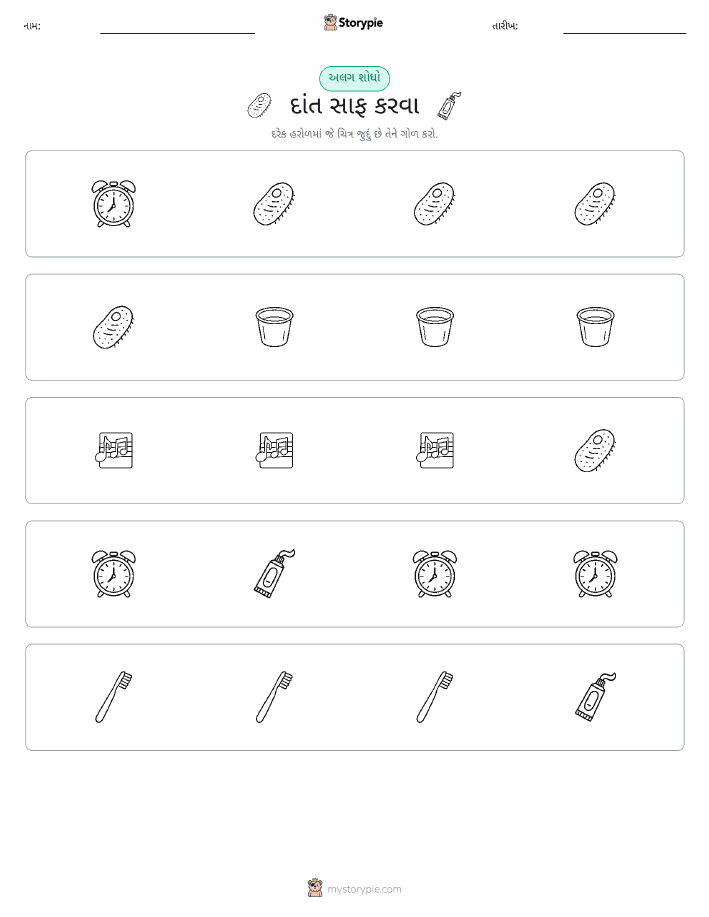Click the Storypie logo in the header
The width and height of the screenshot is (709, 917).
click(x=353, y=23)
